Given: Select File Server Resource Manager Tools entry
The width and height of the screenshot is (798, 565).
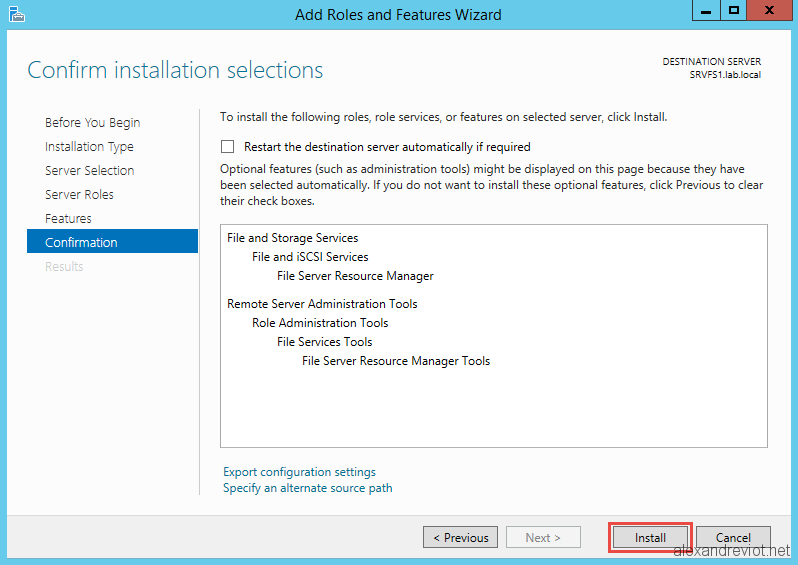Looking at the screenshot, I should pos(396,361).
